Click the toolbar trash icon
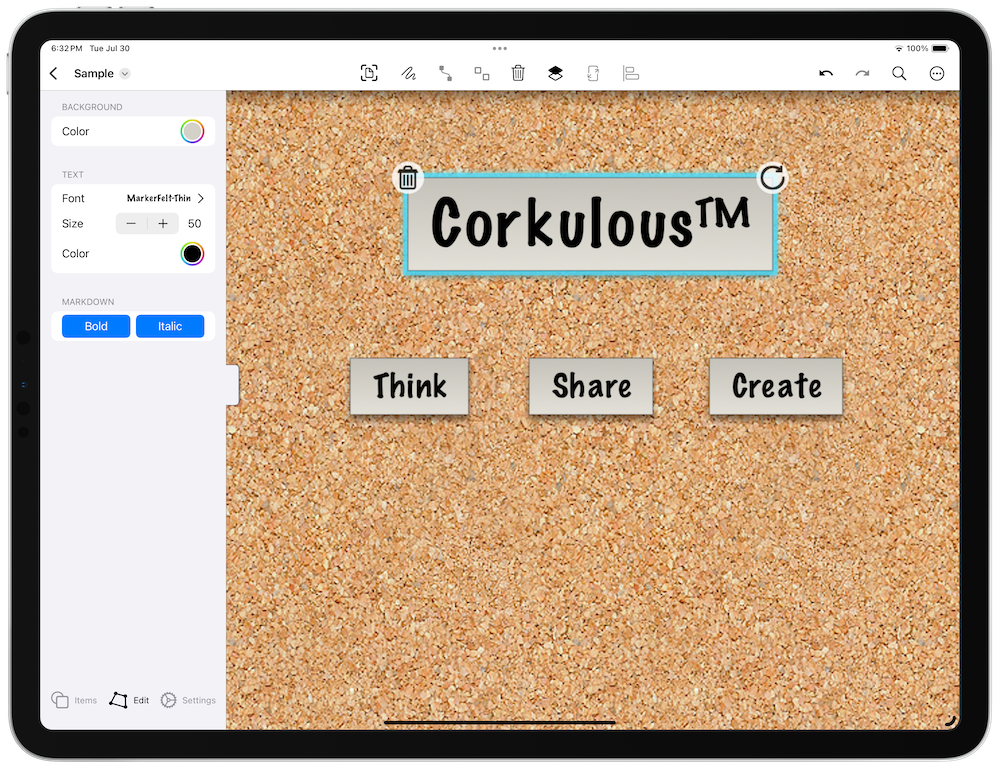The width and height of the screenshot is (1000, 770). point(518,73)
